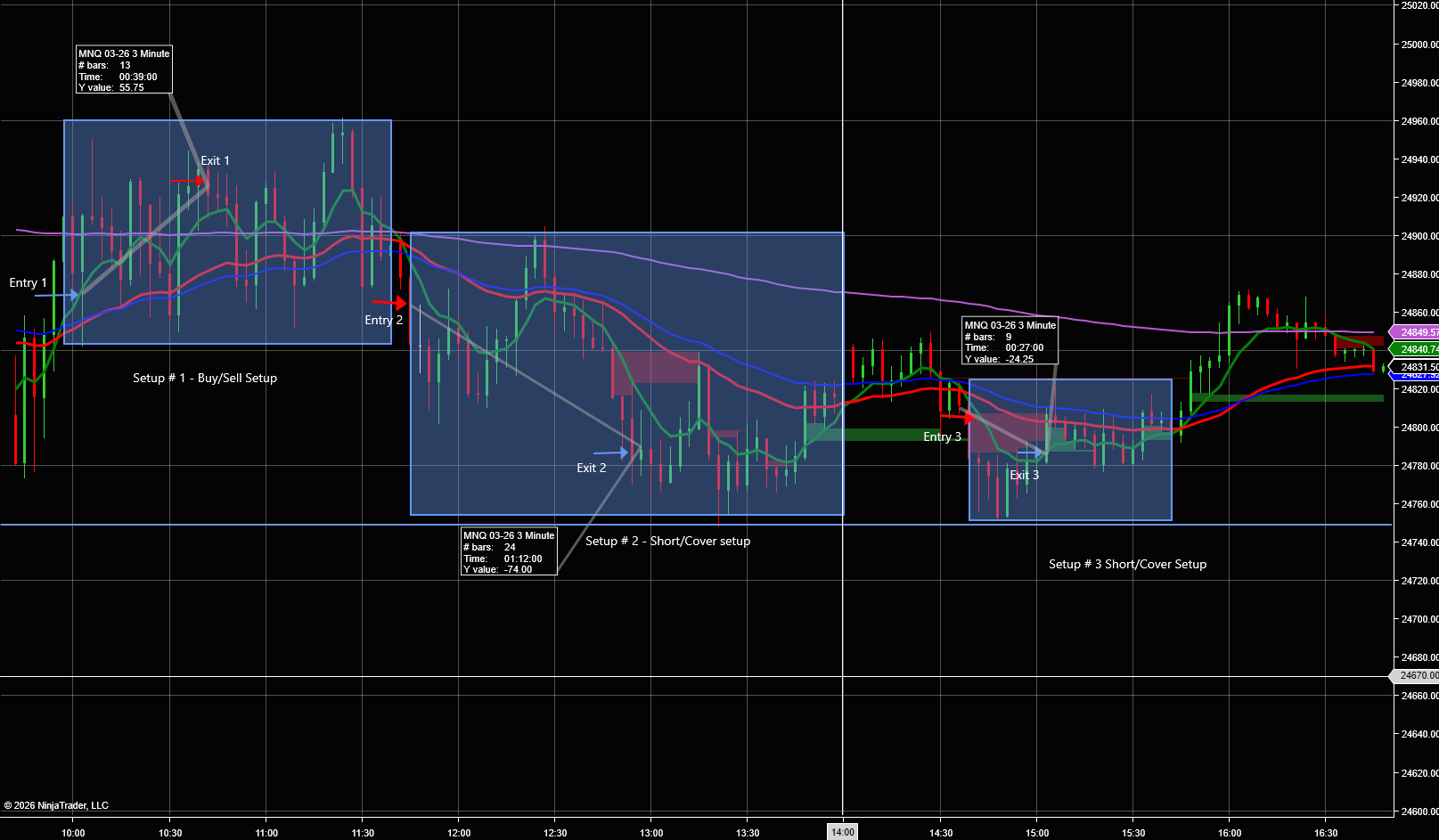
Task: Click the 10:30 time axis label
Action: click(170, 833)
